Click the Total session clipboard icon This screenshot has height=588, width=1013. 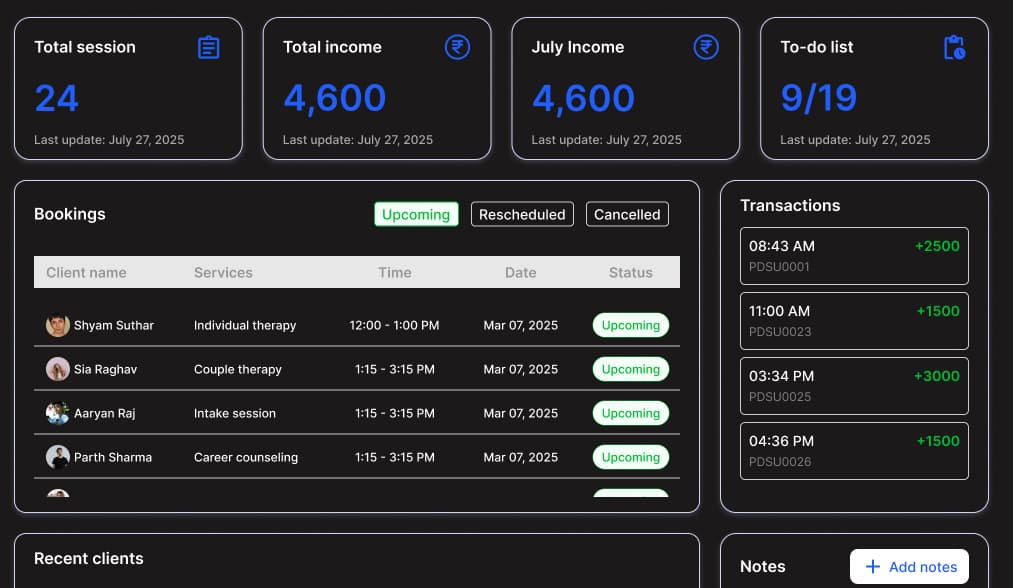pyautogui.click(x=209, y=47)
